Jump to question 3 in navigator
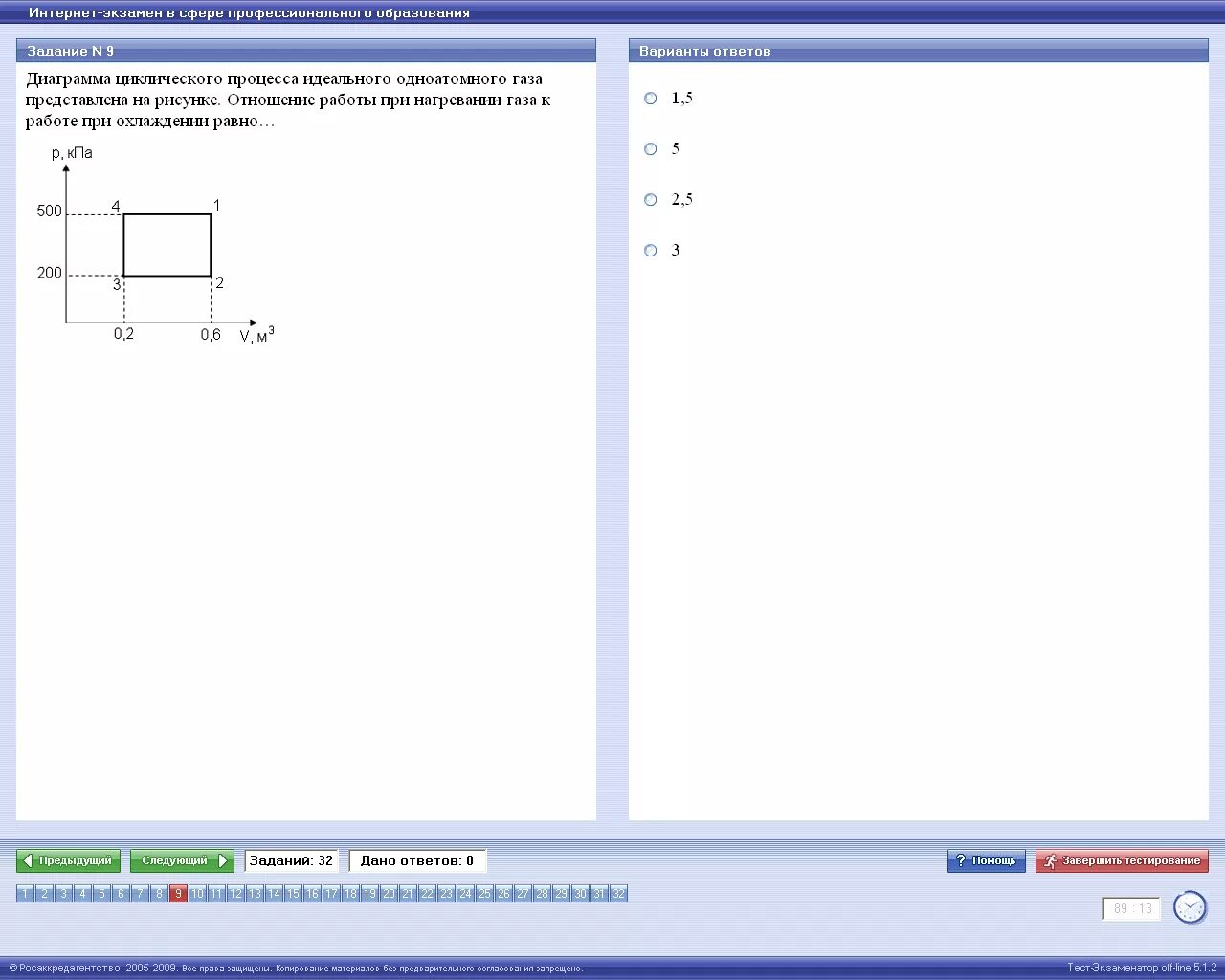The image size is (1225, 980). pyautogui.click(x=63, y=894)
